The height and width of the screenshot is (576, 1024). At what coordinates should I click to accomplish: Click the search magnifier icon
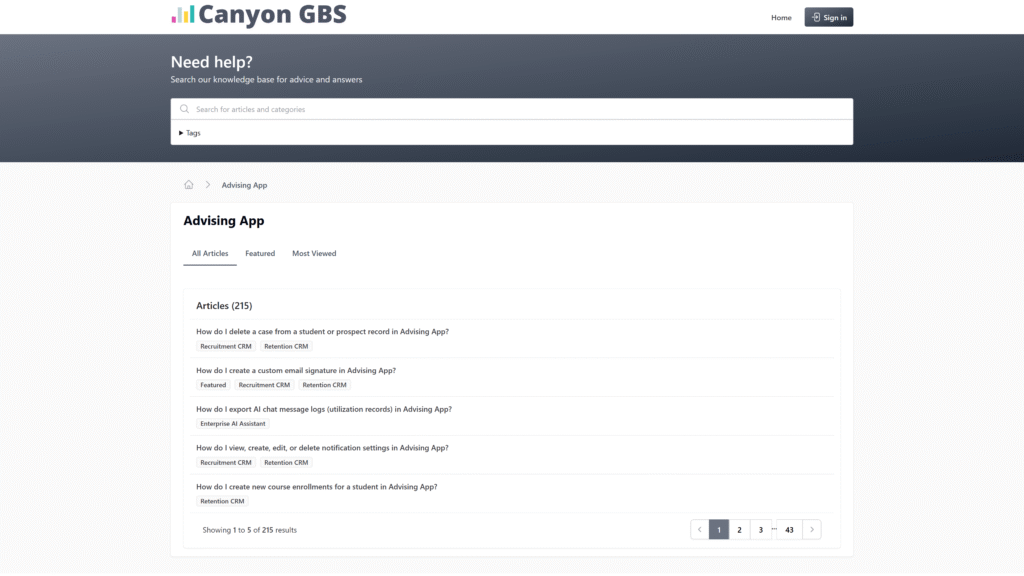pyautogui.click(x=184, y=109)
